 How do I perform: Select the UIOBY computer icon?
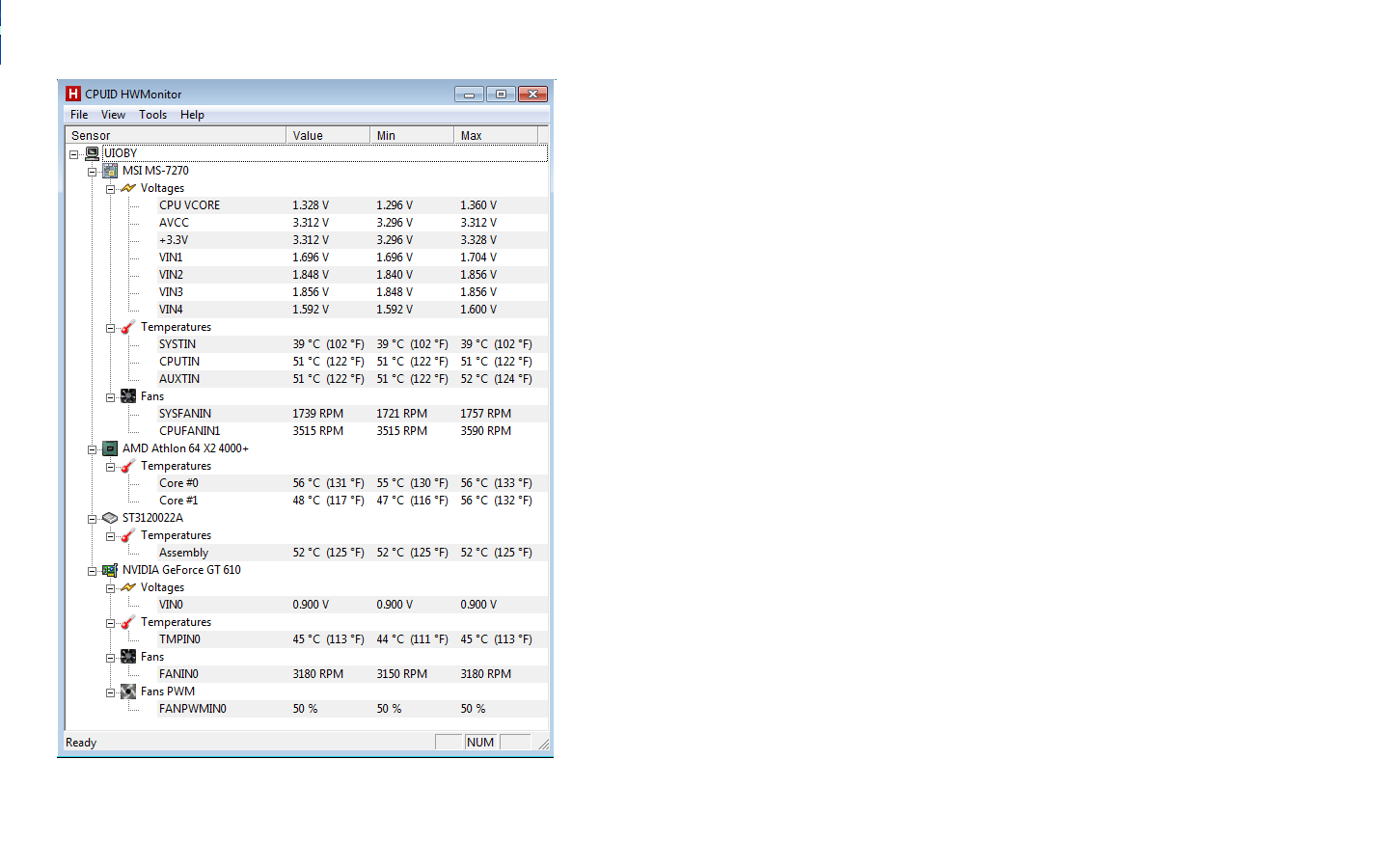tap(92, 153)
